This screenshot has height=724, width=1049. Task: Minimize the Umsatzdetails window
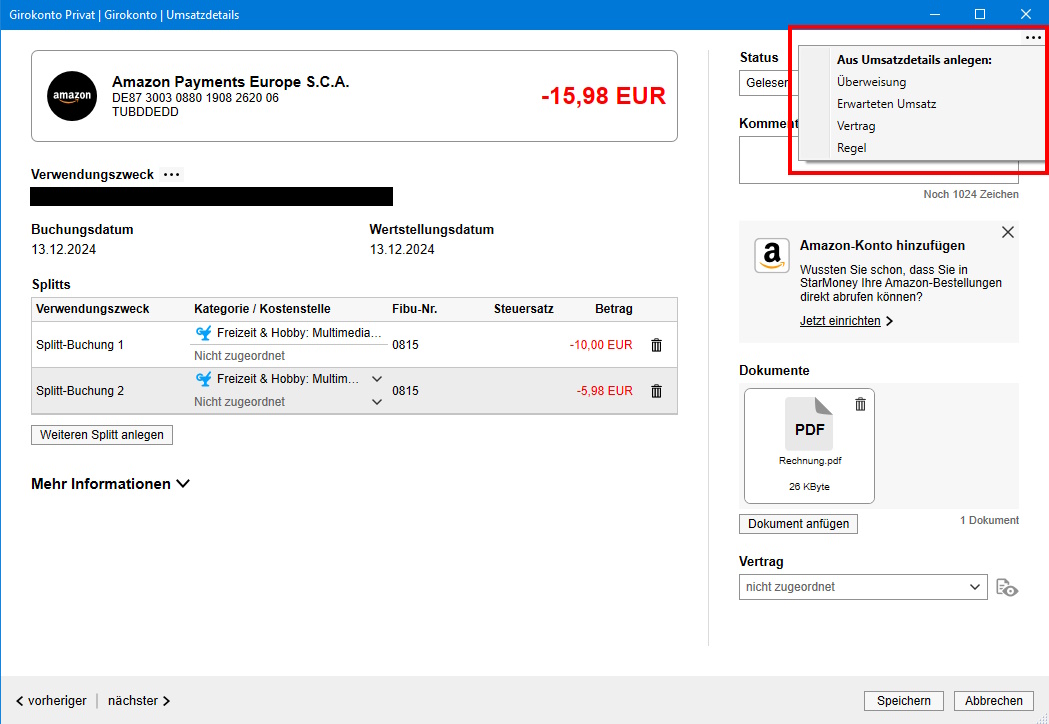pyautogui.click(x=935, y=14)
